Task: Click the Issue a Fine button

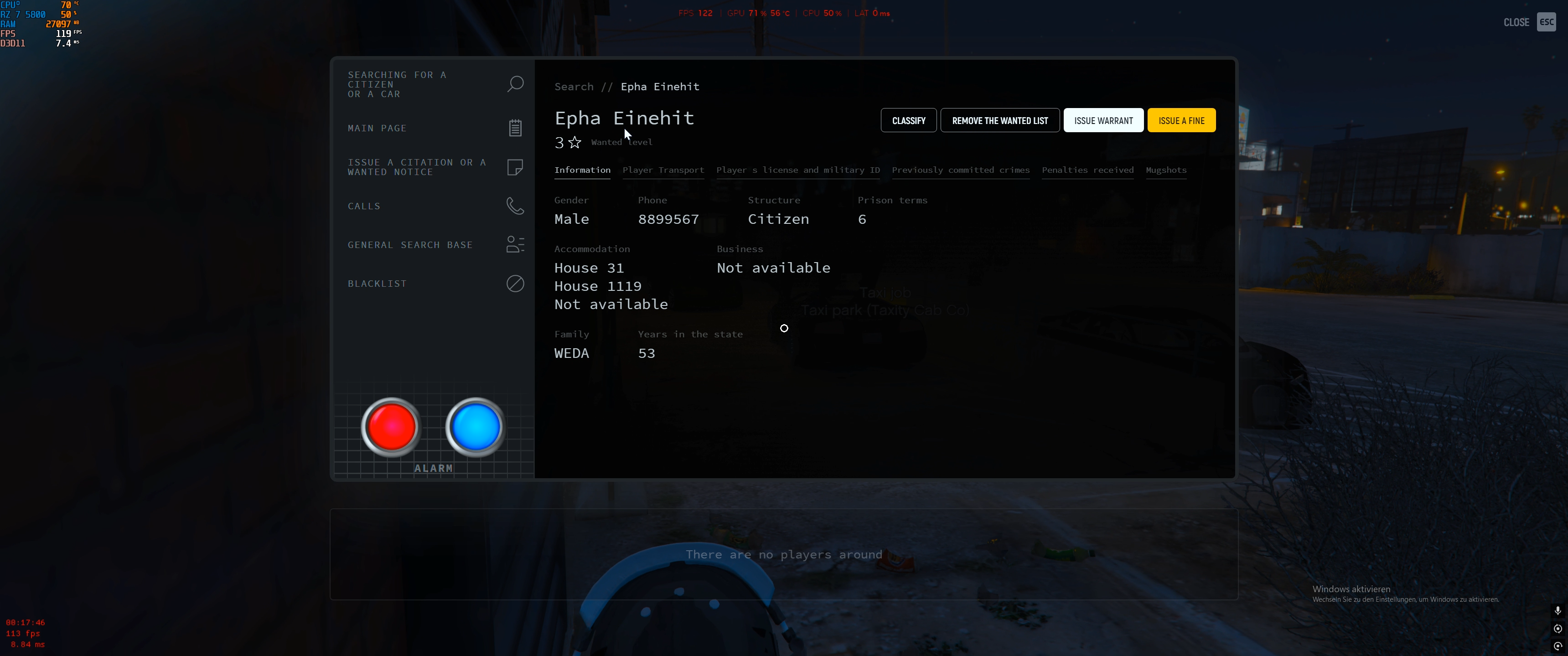Action: pos(1181,120)
